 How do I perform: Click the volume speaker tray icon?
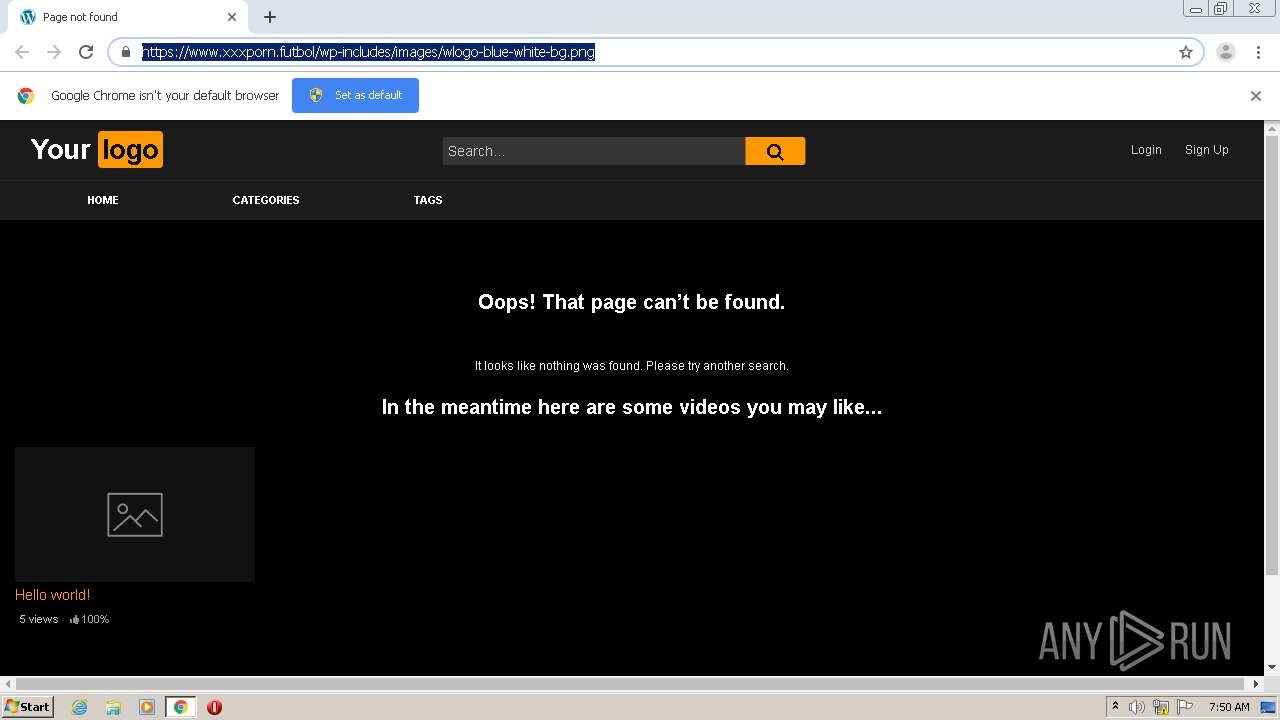[x=1137, y=707]
